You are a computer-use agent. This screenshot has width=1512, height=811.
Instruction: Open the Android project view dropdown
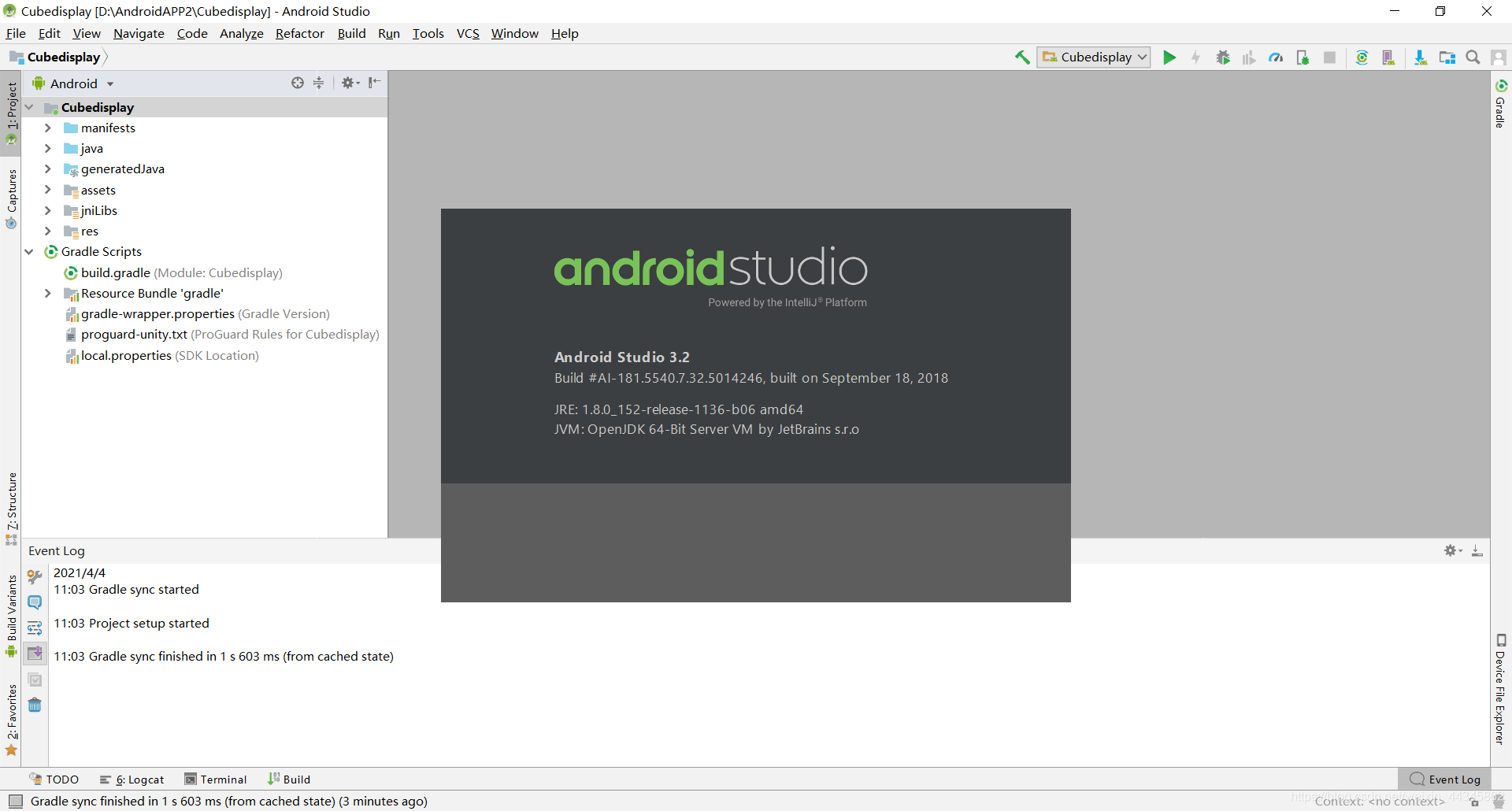(x=73, y=83)
